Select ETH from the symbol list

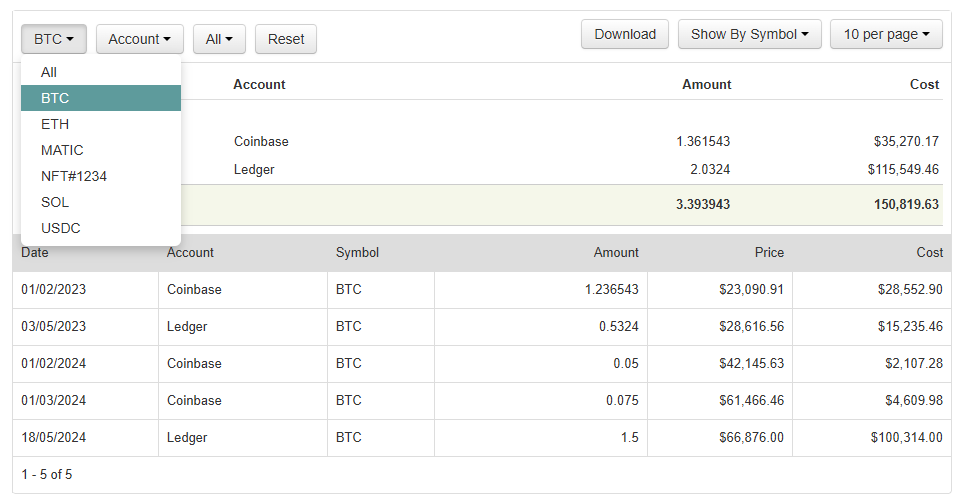(55, 124)
